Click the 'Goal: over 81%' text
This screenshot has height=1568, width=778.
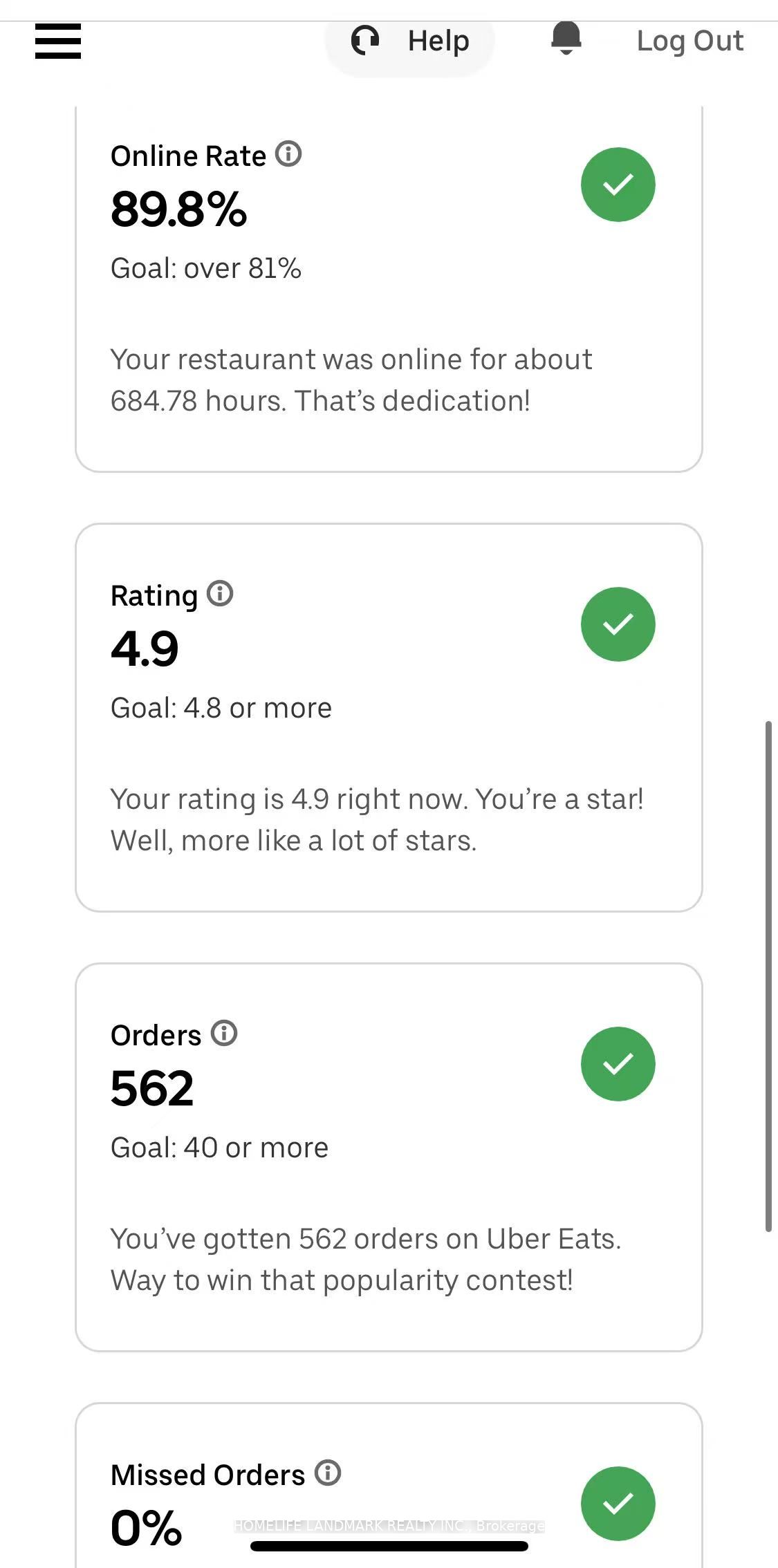pyautogui.click(x=206, y=268)
